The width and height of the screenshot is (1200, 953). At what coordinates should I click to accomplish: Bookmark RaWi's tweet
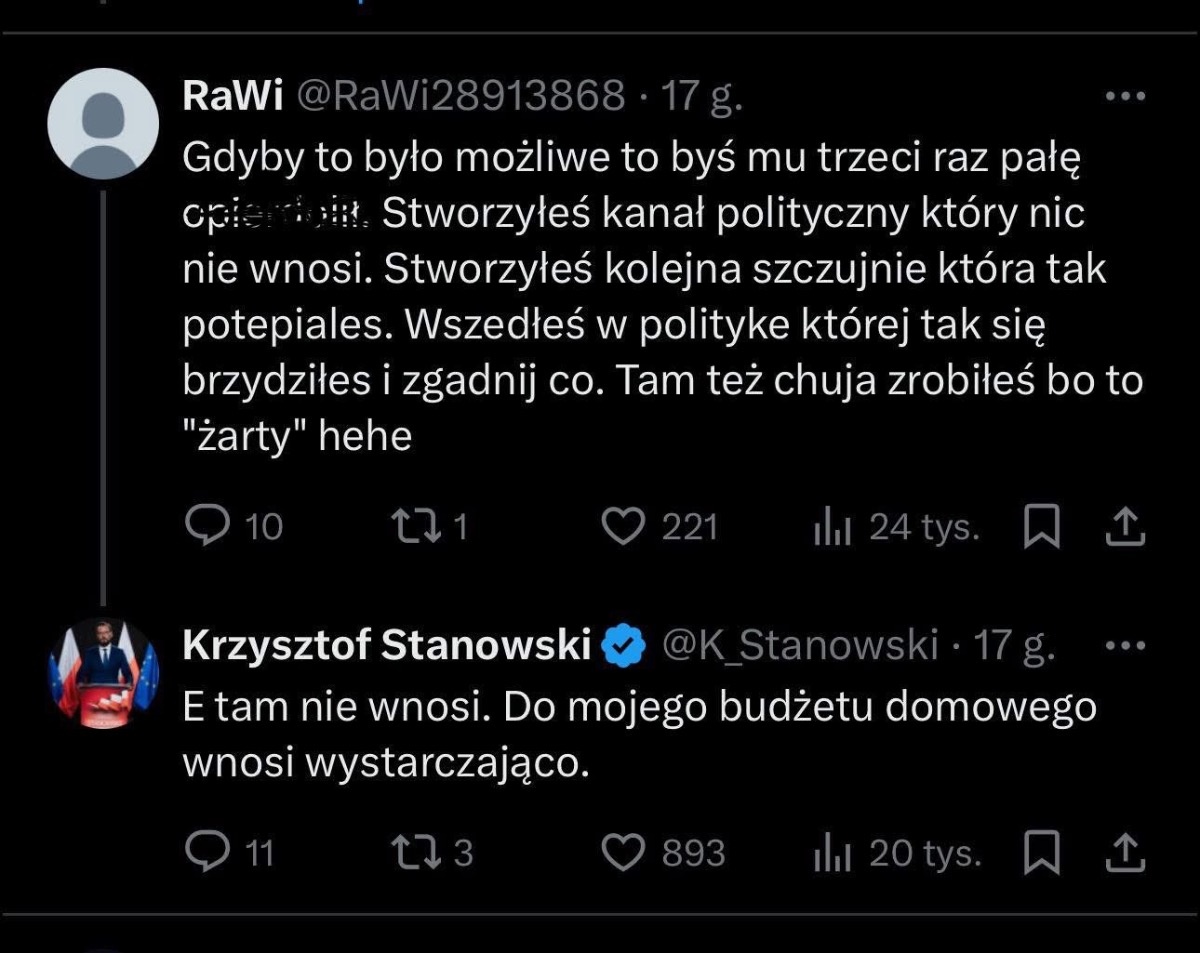click(1041, 527)
